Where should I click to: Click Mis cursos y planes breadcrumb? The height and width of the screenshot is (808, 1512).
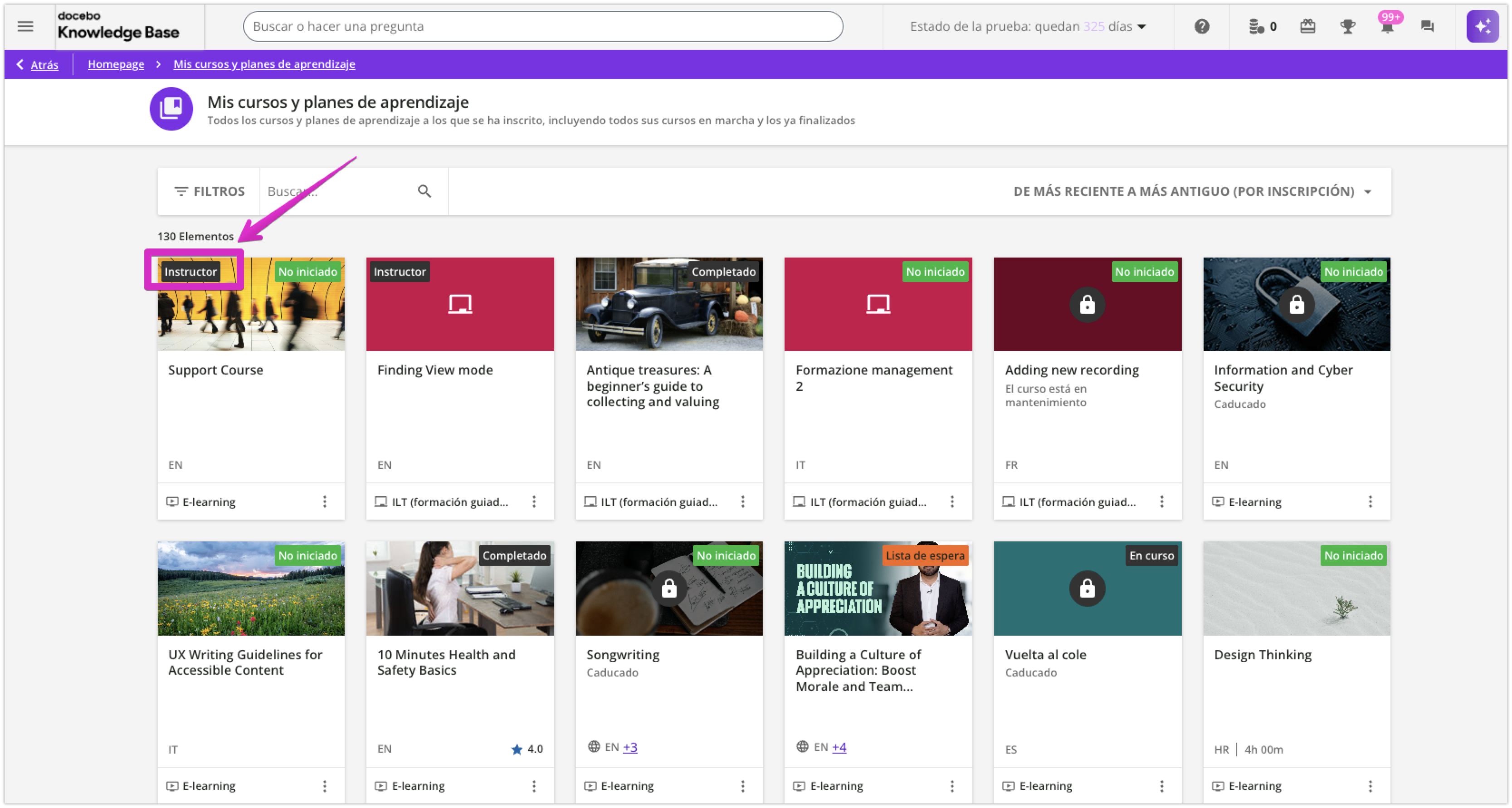click(264, 64)
